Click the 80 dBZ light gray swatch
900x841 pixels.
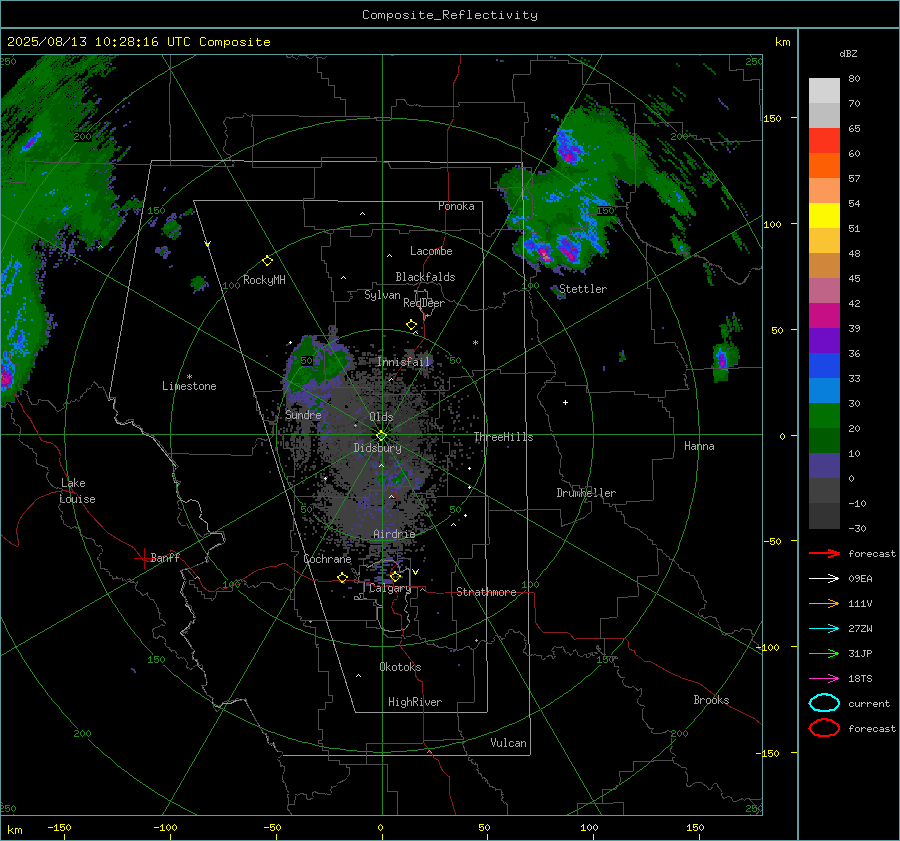pos(824,90)
